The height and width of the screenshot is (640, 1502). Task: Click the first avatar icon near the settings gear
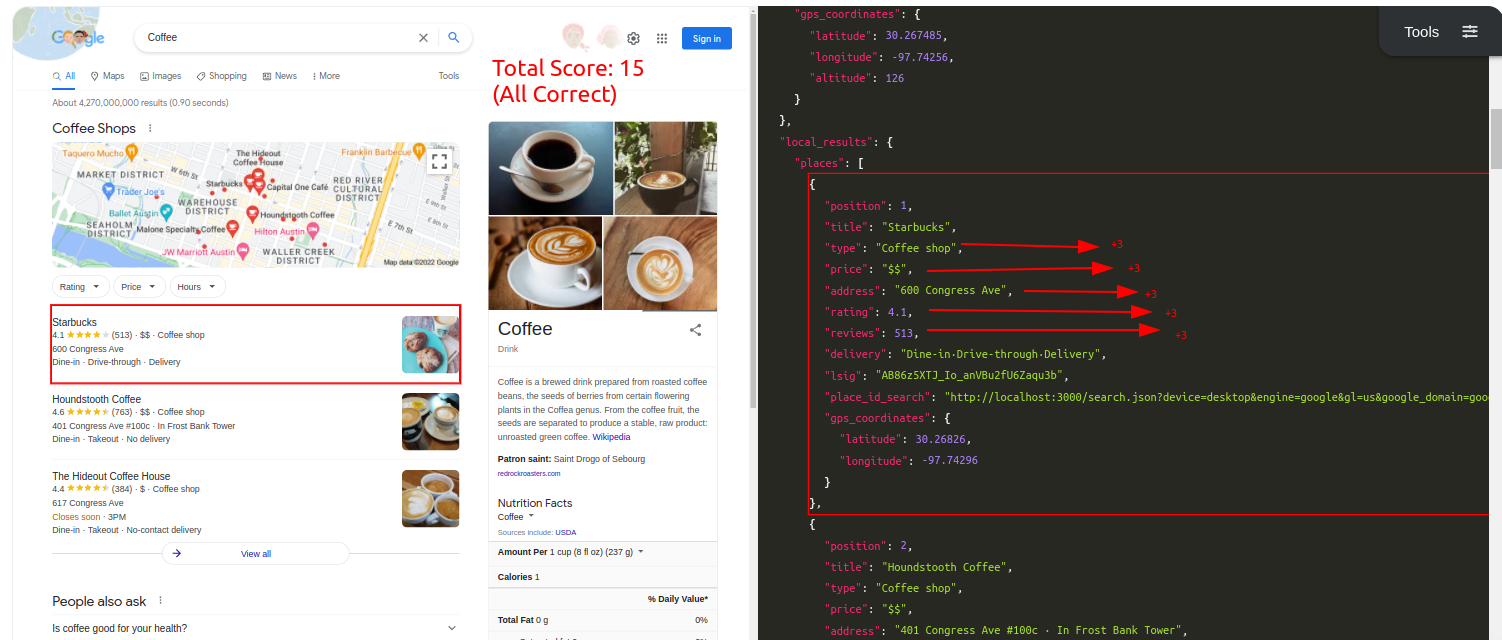click(574, 36)
